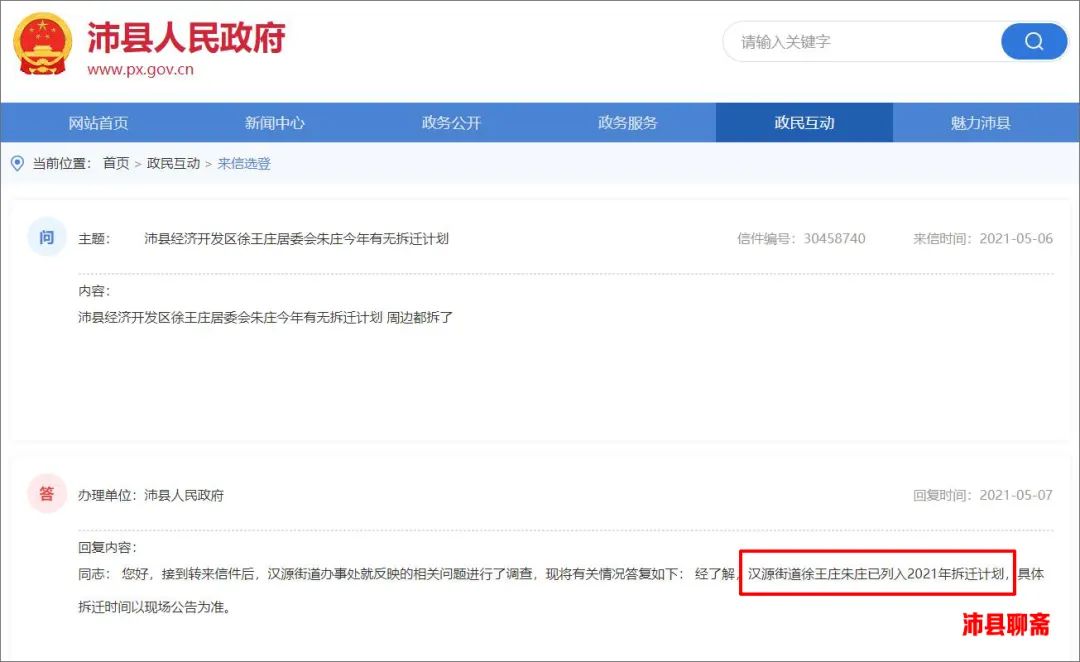
Task: Open the 网站首页 nav tab
Action: click(98, 123)
